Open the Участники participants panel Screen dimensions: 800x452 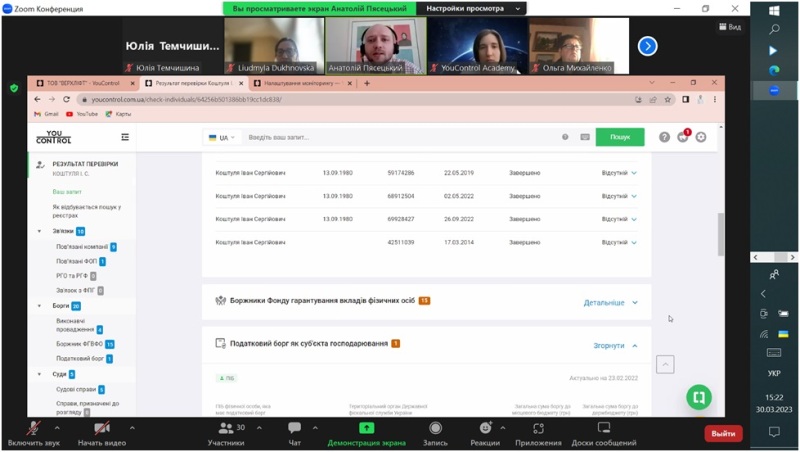(225, 430)
